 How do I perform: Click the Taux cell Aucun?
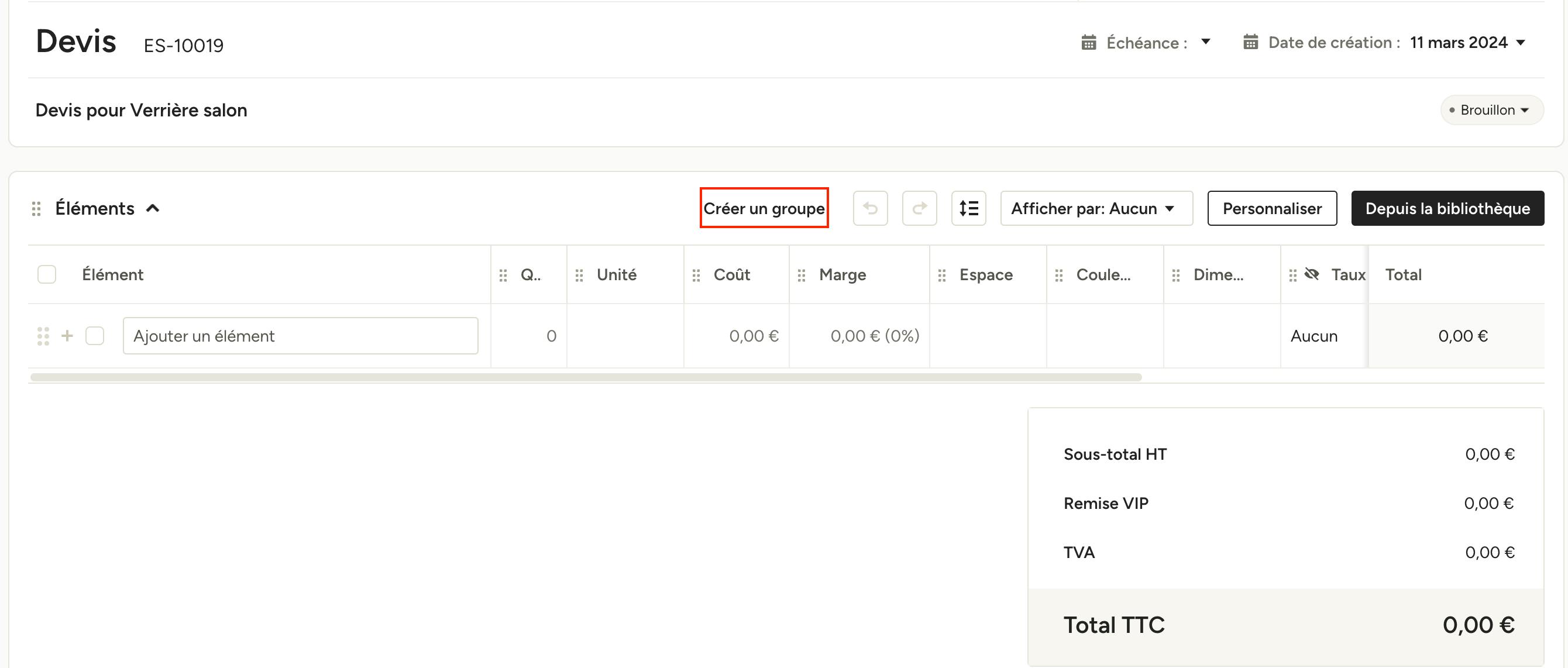pyautogui.click(x=1324, y=336)
